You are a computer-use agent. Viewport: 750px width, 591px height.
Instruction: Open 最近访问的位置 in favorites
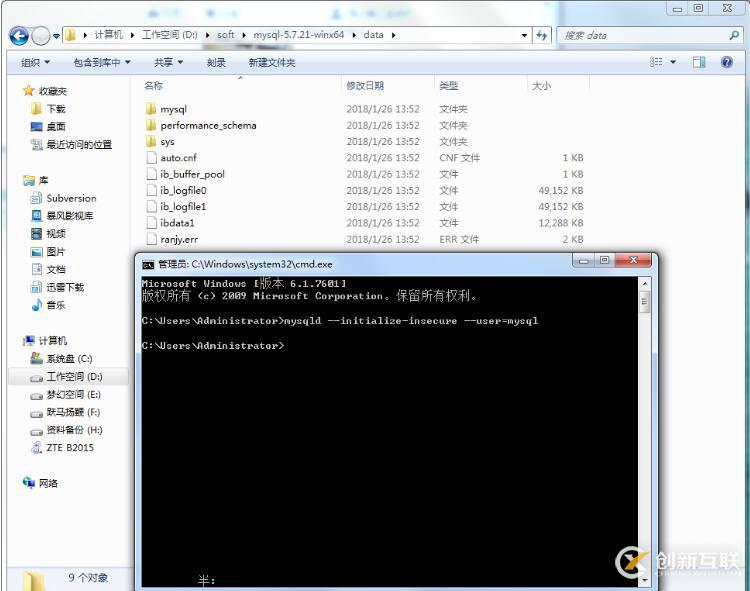pyautogui.click(x=79, y=144)
